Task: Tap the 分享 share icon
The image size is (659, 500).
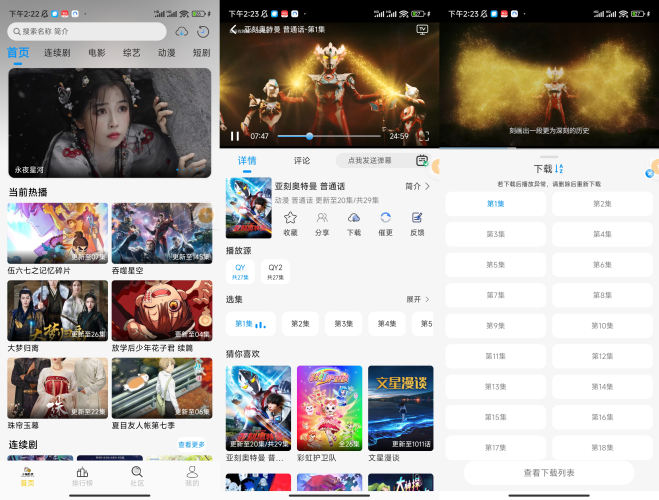Action: pos(322,218)
